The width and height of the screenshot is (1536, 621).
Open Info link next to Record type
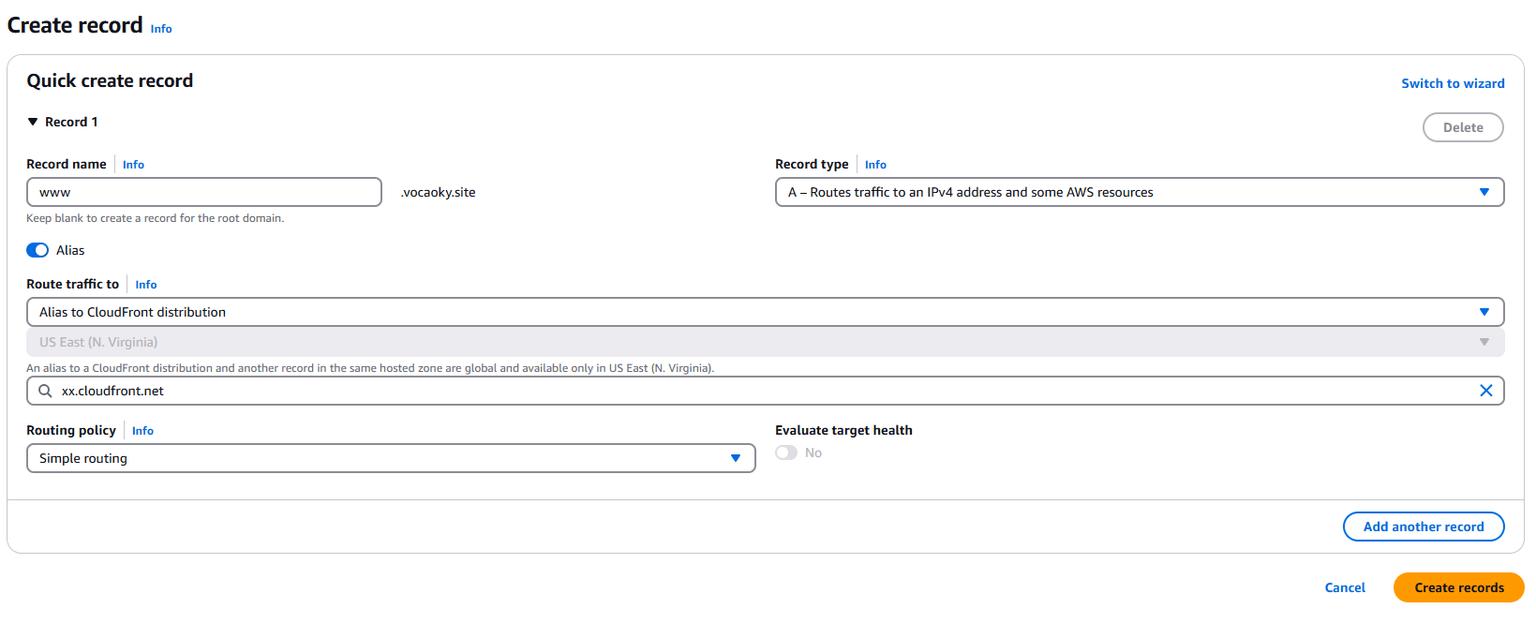(x=875, y=165)
